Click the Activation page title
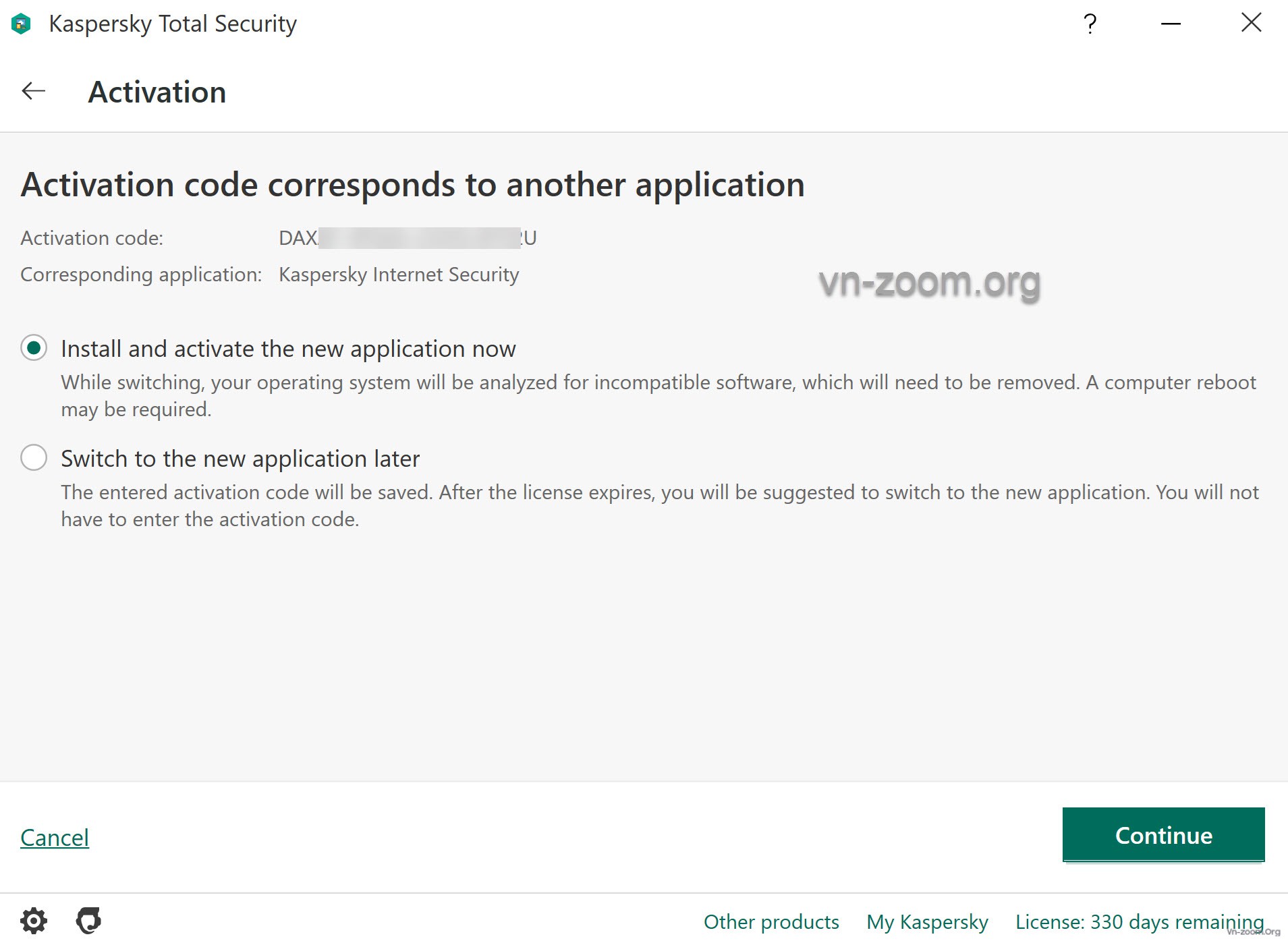 coord(157,92)
